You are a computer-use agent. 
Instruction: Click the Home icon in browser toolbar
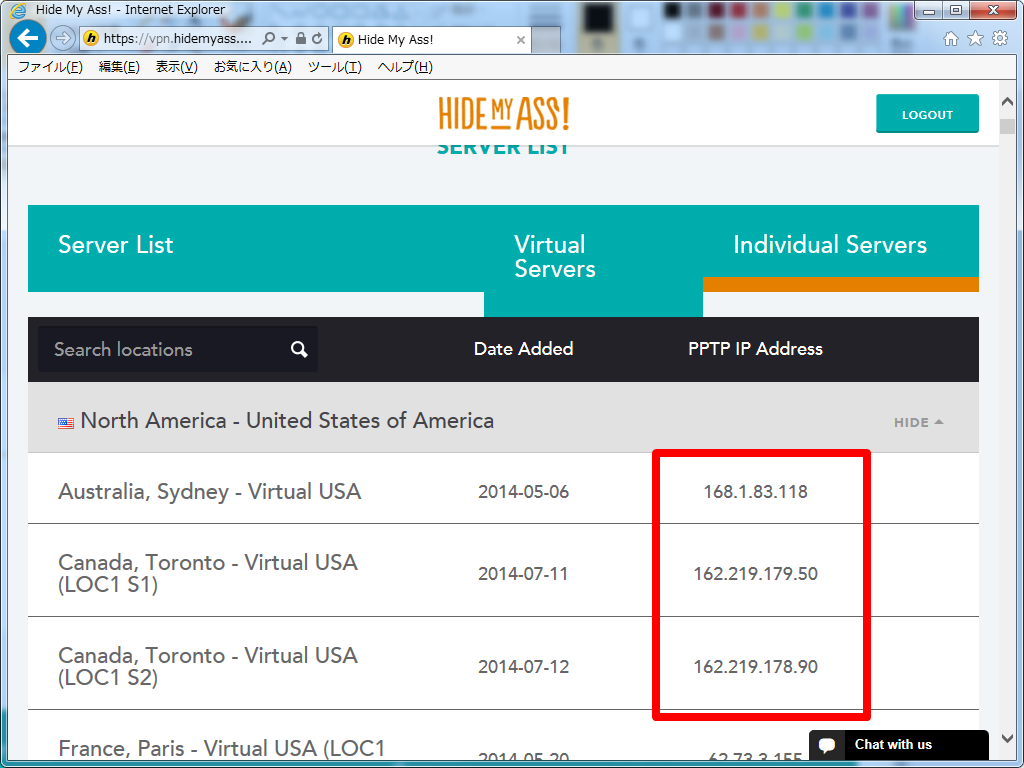951,39
